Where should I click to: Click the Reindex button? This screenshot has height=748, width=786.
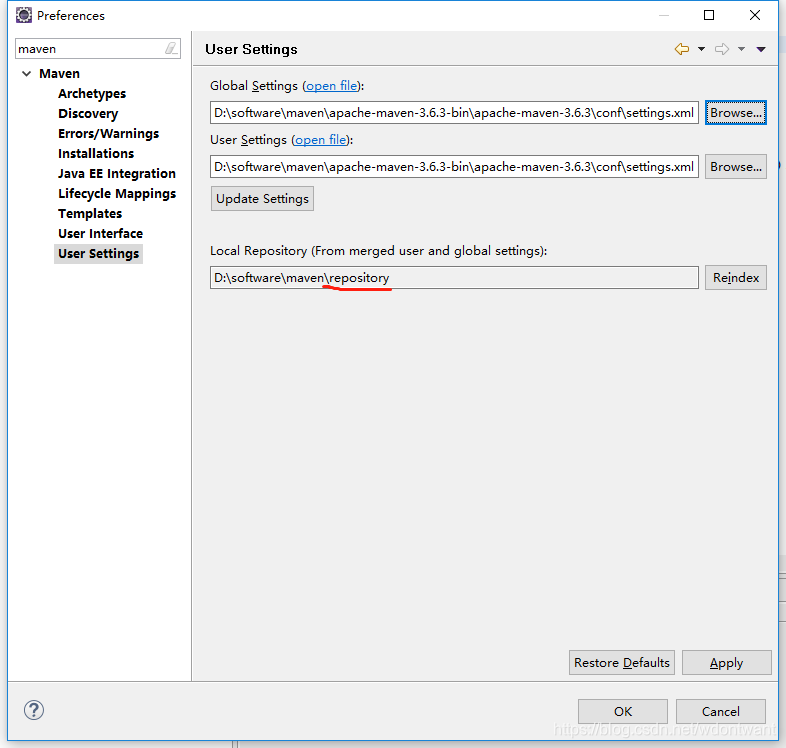point(735,277)
